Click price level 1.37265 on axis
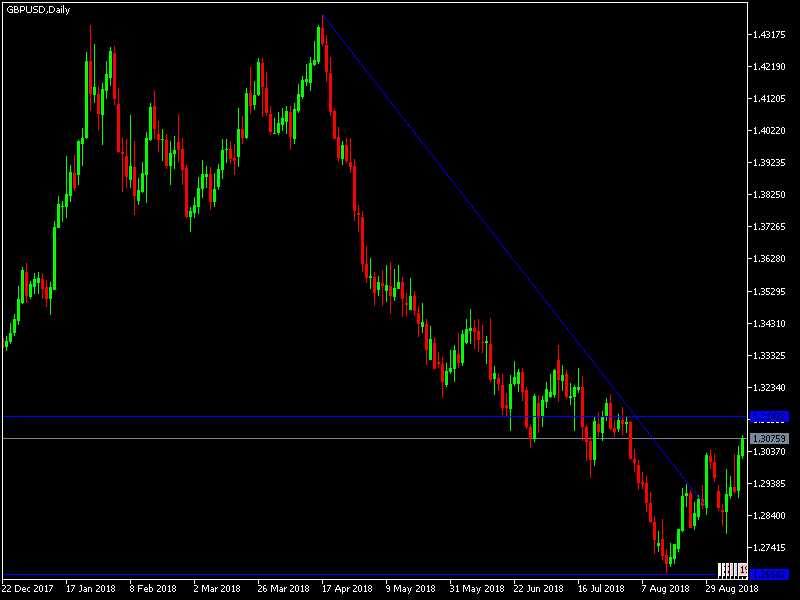Screen dimensions: 800x600 click(x=769, y=227)
